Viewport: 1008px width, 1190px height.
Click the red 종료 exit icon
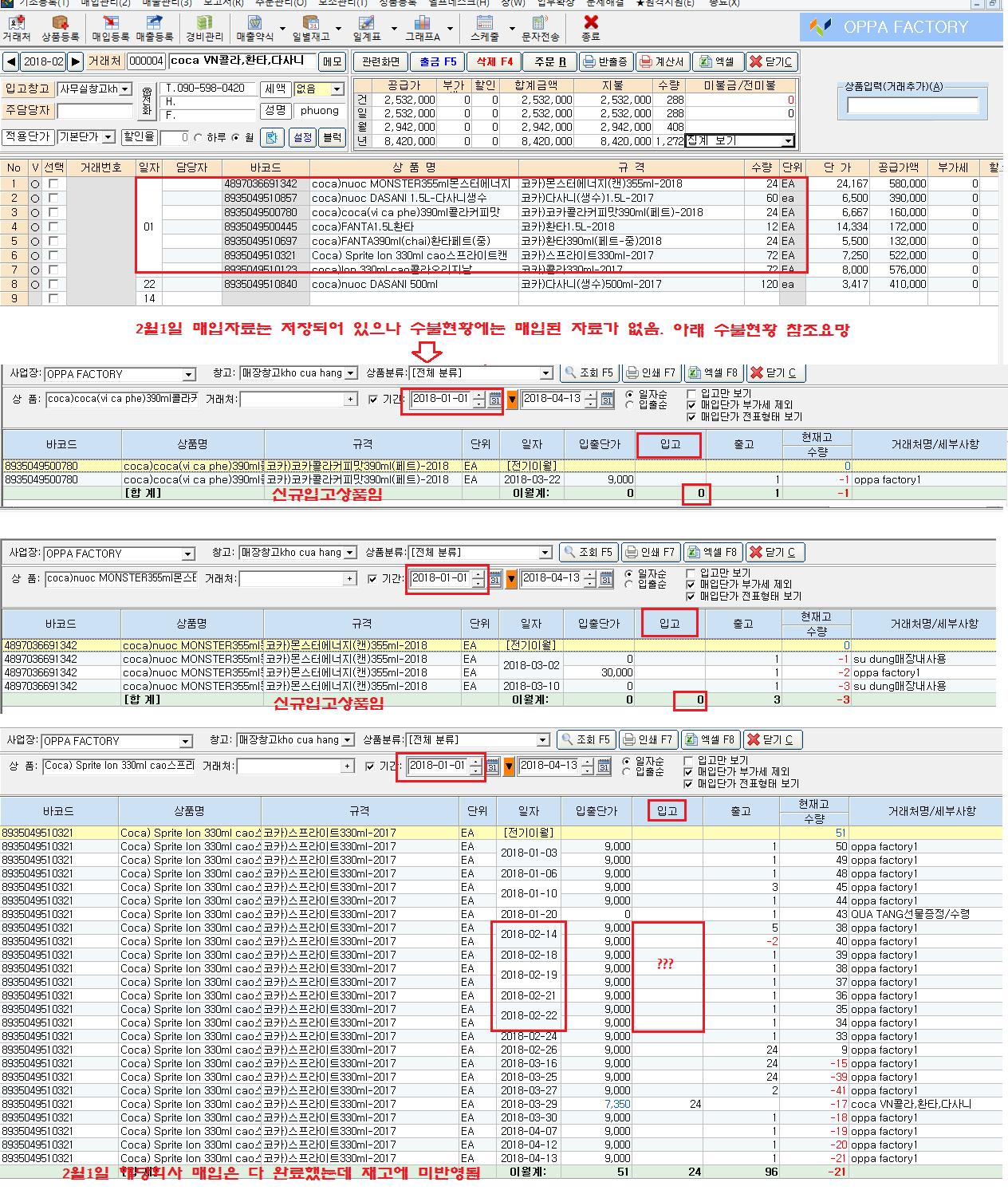[x=591, y=29]
